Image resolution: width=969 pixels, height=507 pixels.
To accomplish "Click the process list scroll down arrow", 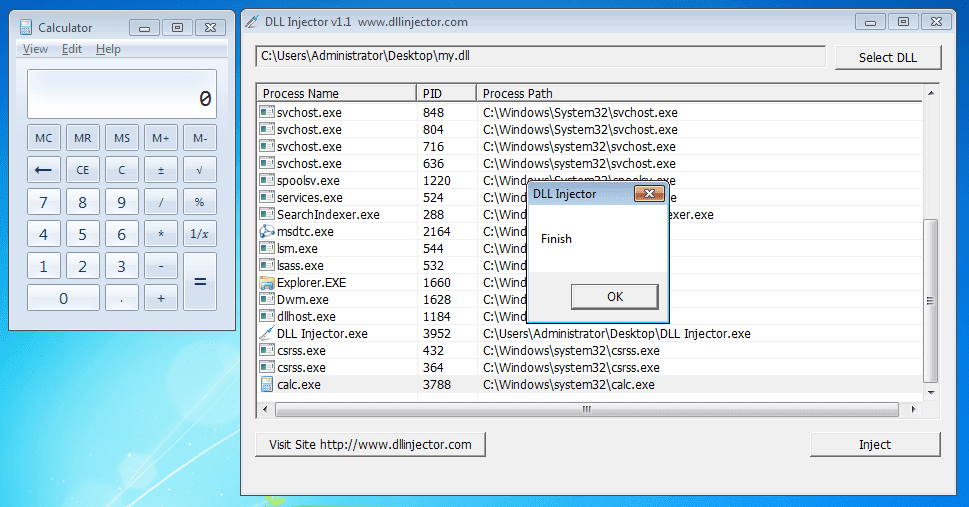I will (931, 393).
